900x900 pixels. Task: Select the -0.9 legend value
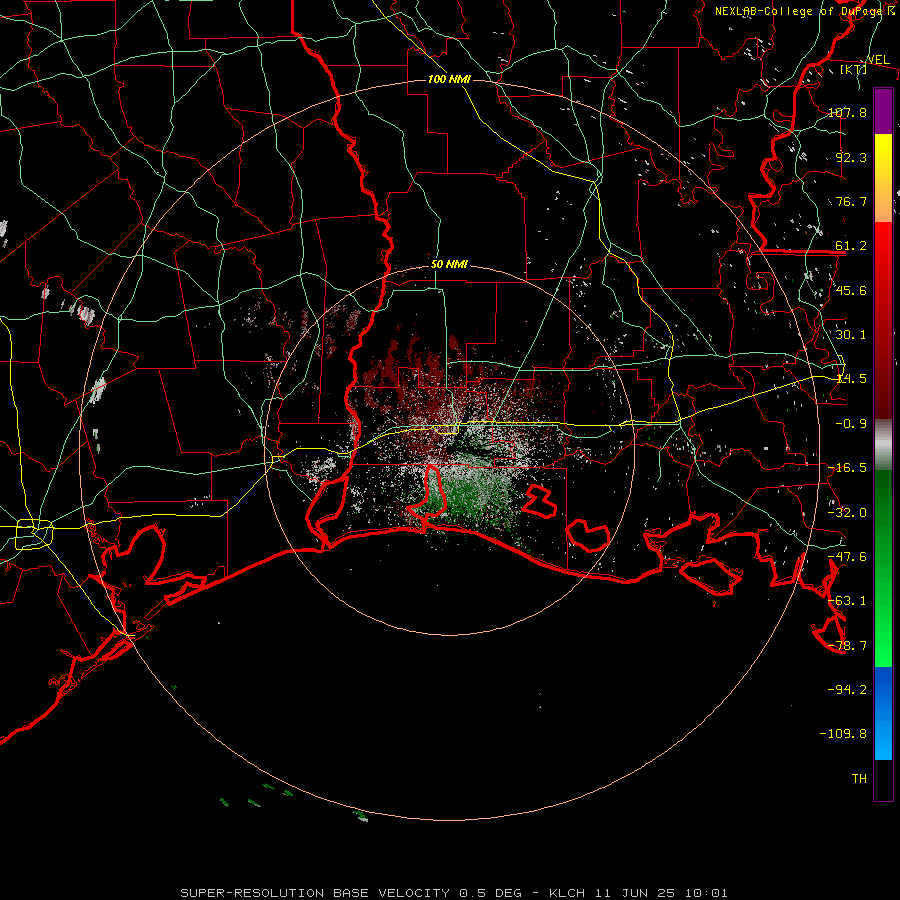851,424
